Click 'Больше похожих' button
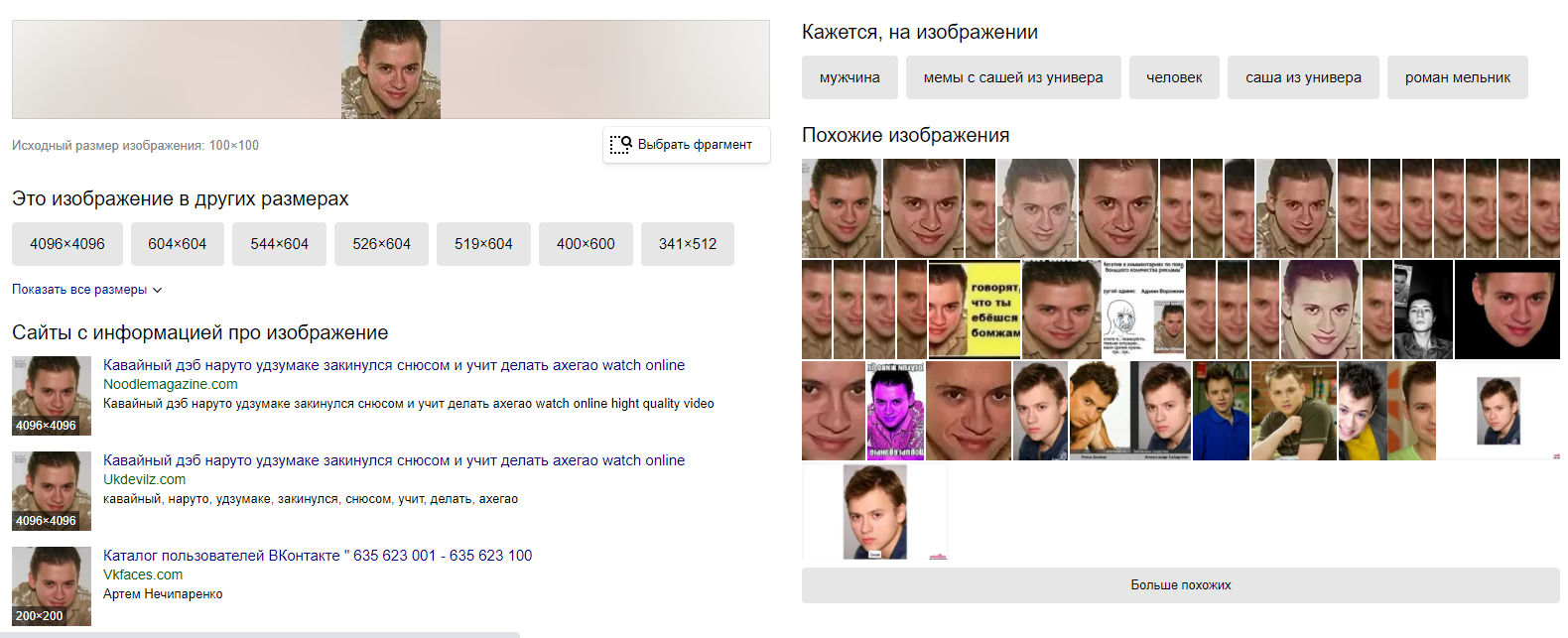 1181,585
